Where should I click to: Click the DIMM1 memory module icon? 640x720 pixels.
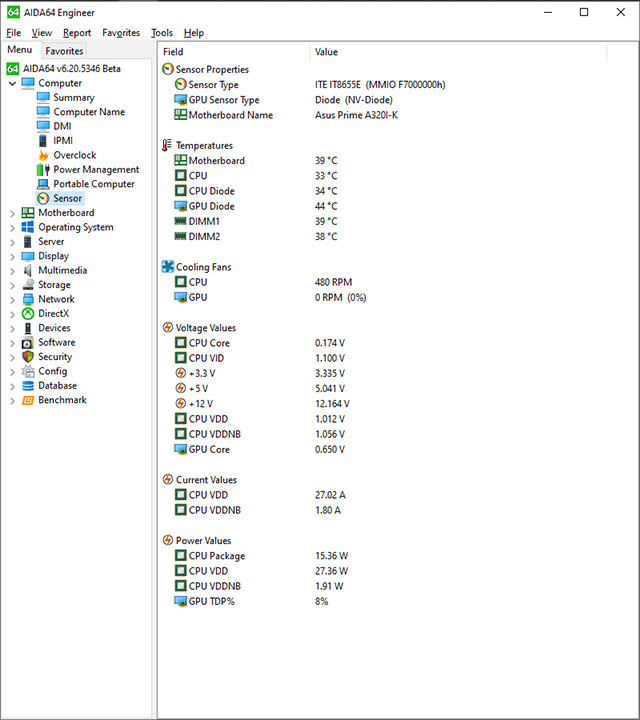[180, 221]
